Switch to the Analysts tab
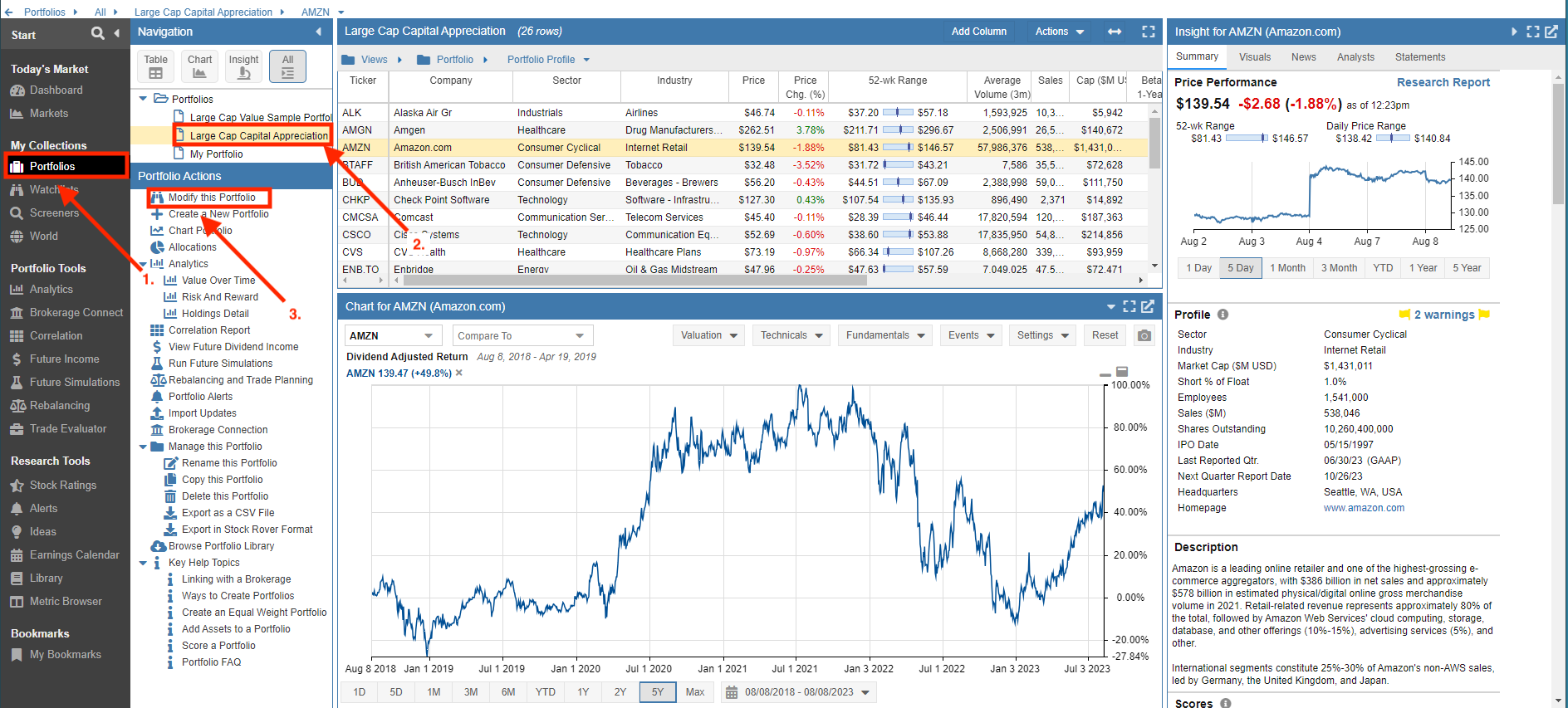Viewport: 1568px width, 708px height. (1355, 57)
